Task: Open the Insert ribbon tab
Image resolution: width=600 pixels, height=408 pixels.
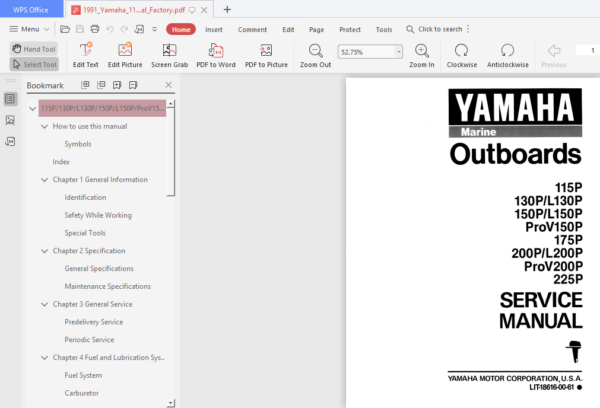Action: 214,29
